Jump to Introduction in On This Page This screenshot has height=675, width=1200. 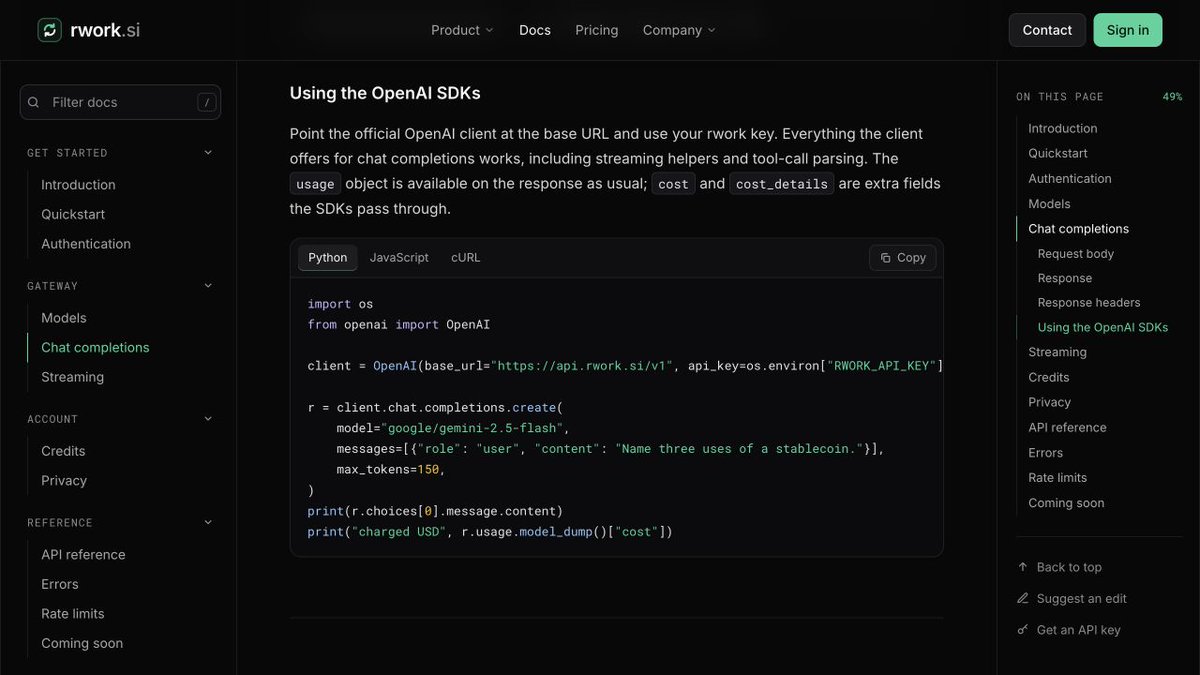(1063, 128)
